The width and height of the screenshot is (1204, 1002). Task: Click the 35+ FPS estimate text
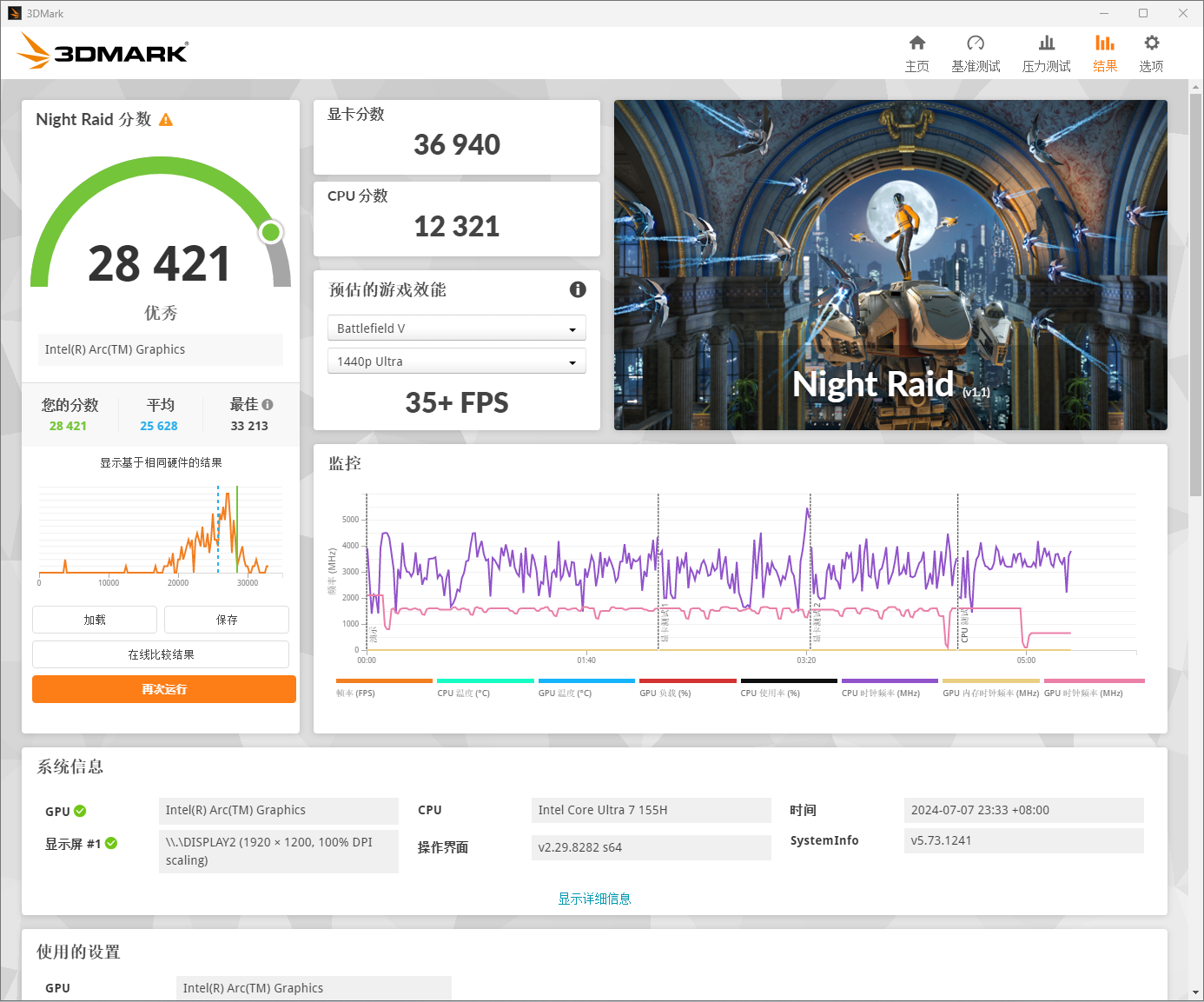coord(457,402)
